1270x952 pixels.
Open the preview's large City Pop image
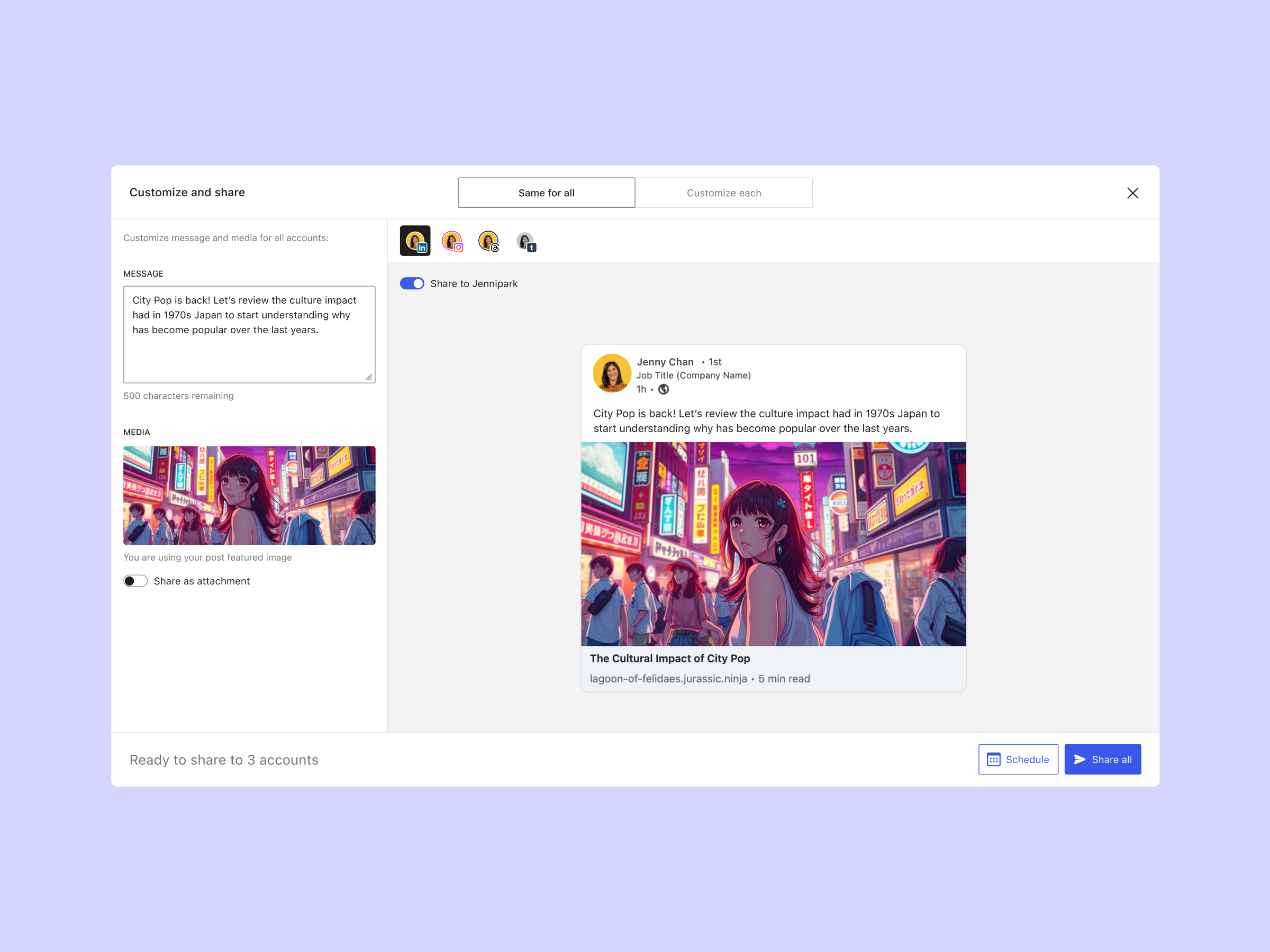click(773, 543)
